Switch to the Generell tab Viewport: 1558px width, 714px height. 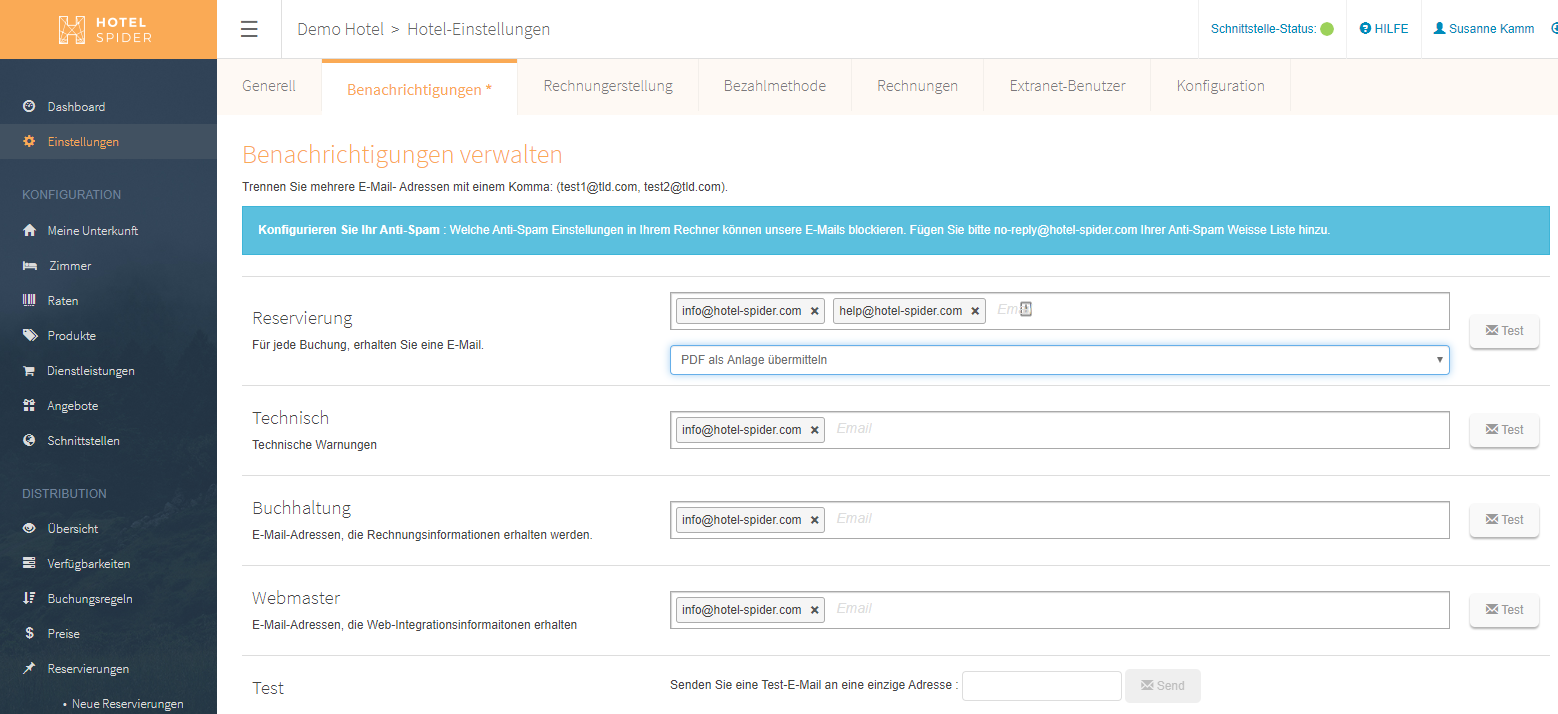coord(269,86)
